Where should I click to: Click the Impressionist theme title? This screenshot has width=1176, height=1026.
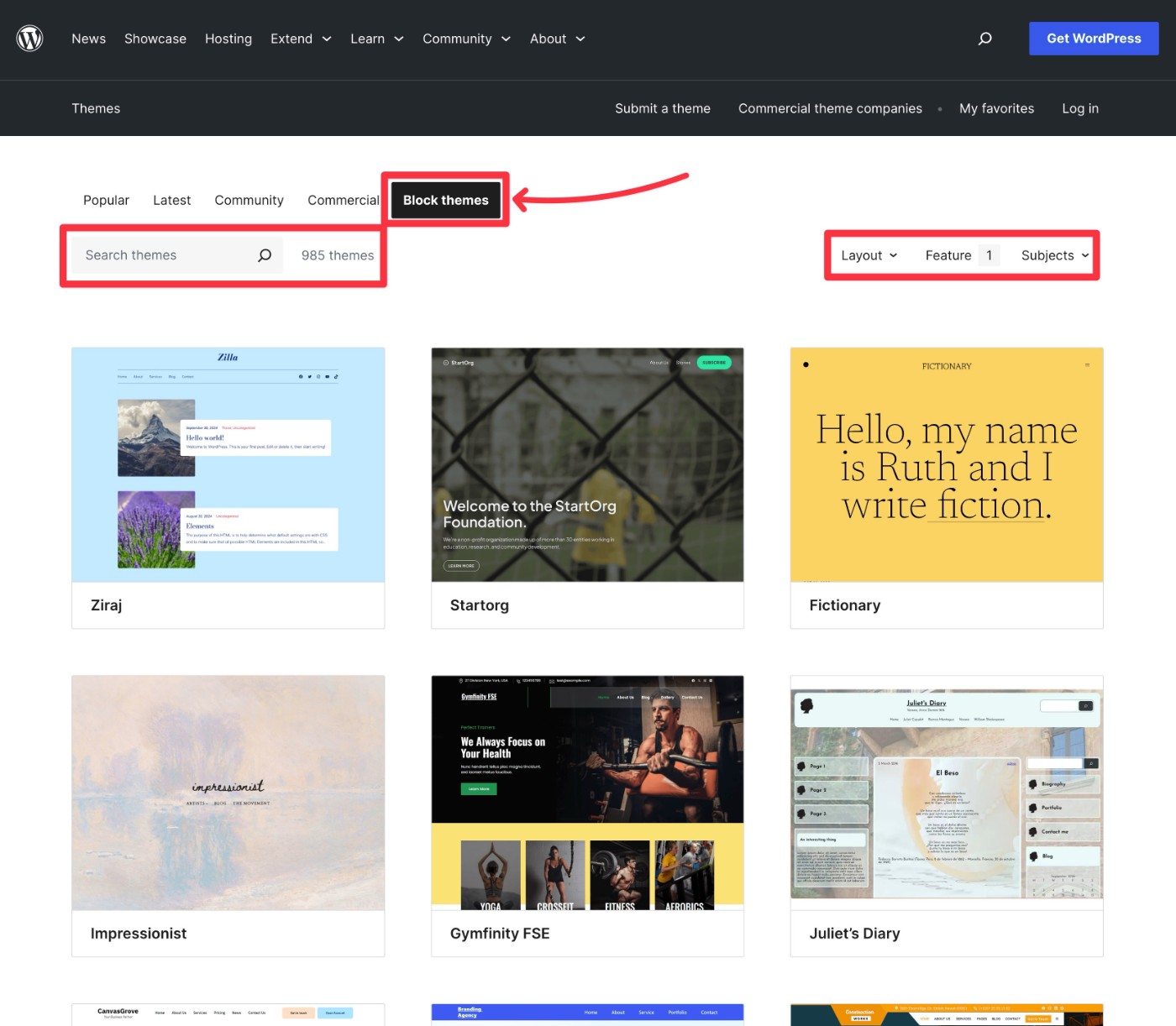tap(139, 934)
